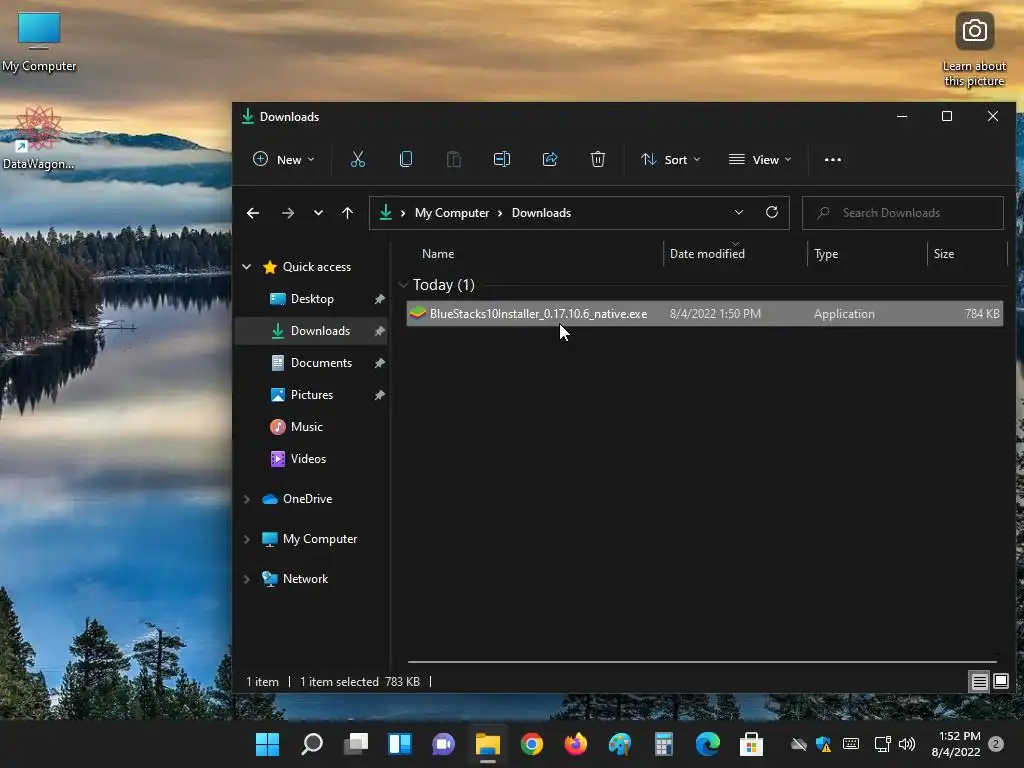Open Microsoft Store from taskbar
The width and height of the screenshot is (1024, 768).
click(x=751, y=744)
